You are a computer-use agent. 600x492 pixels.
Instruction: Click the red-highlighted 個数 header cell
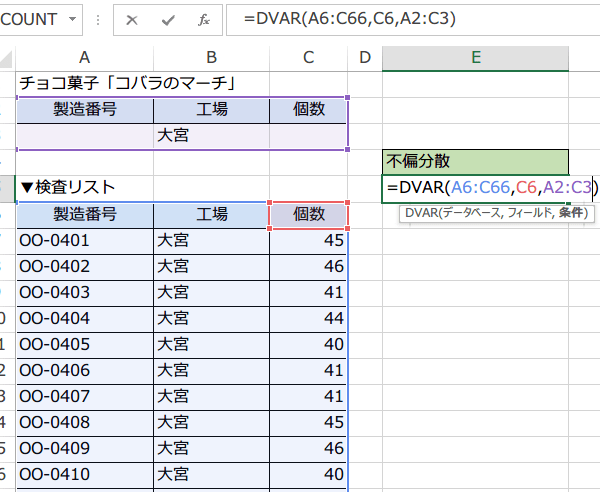(308, 213)
